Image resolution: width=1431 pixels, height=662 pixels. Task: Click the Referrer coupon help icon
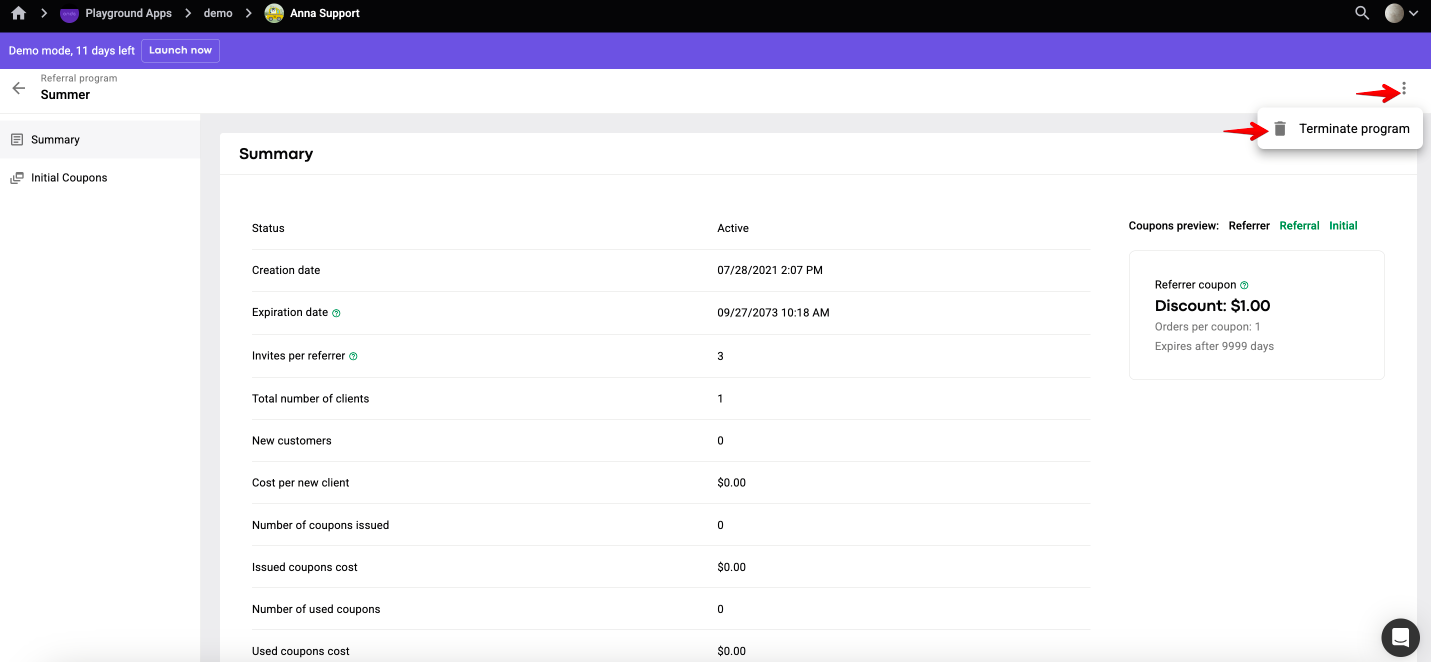(1244, 285)
